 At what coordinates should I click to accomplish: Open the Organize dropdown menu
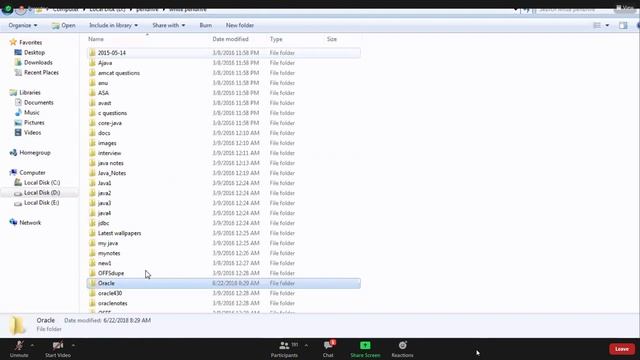point(23,25)
